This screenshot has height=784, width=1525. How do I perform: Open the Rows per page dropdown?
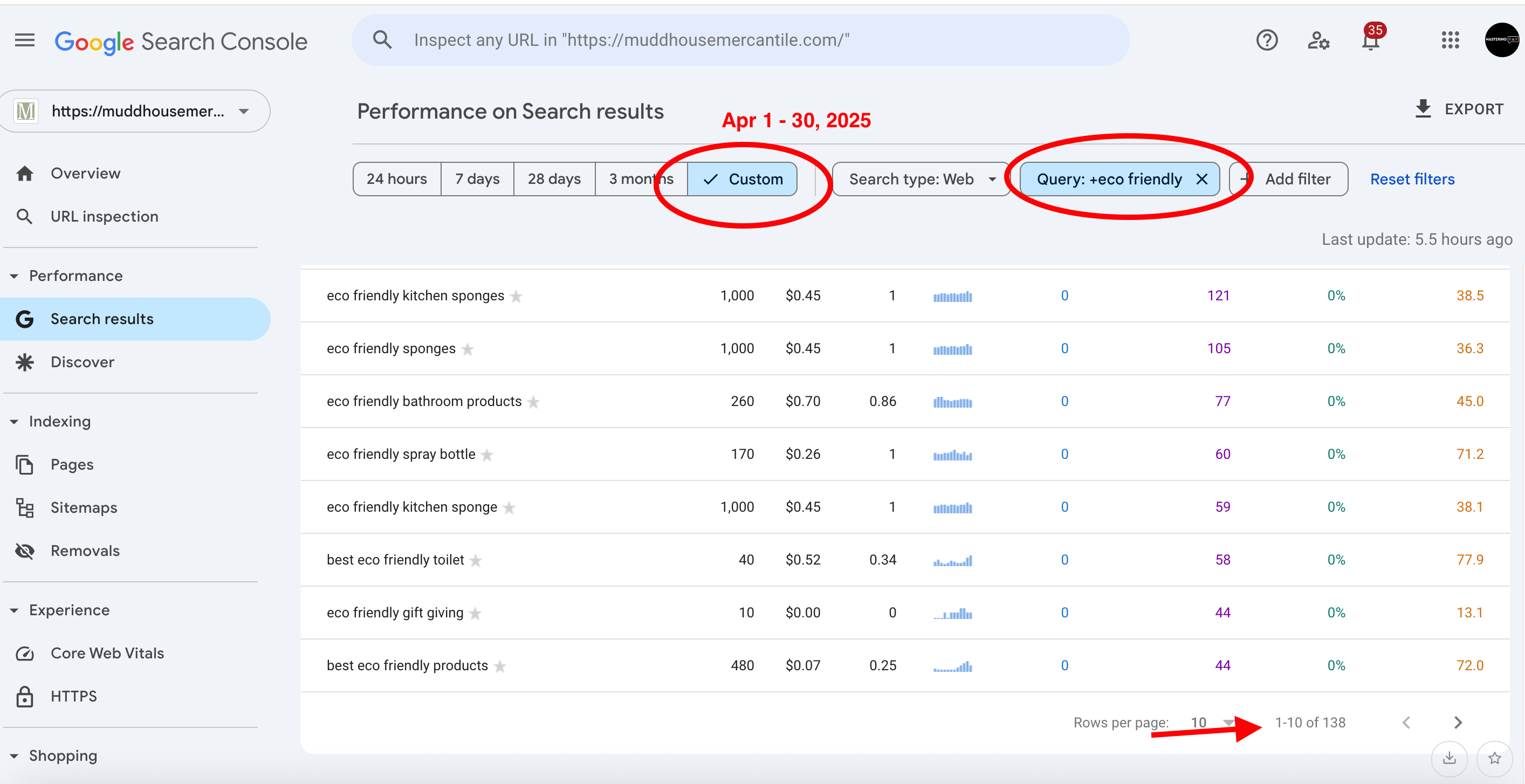1212,723
